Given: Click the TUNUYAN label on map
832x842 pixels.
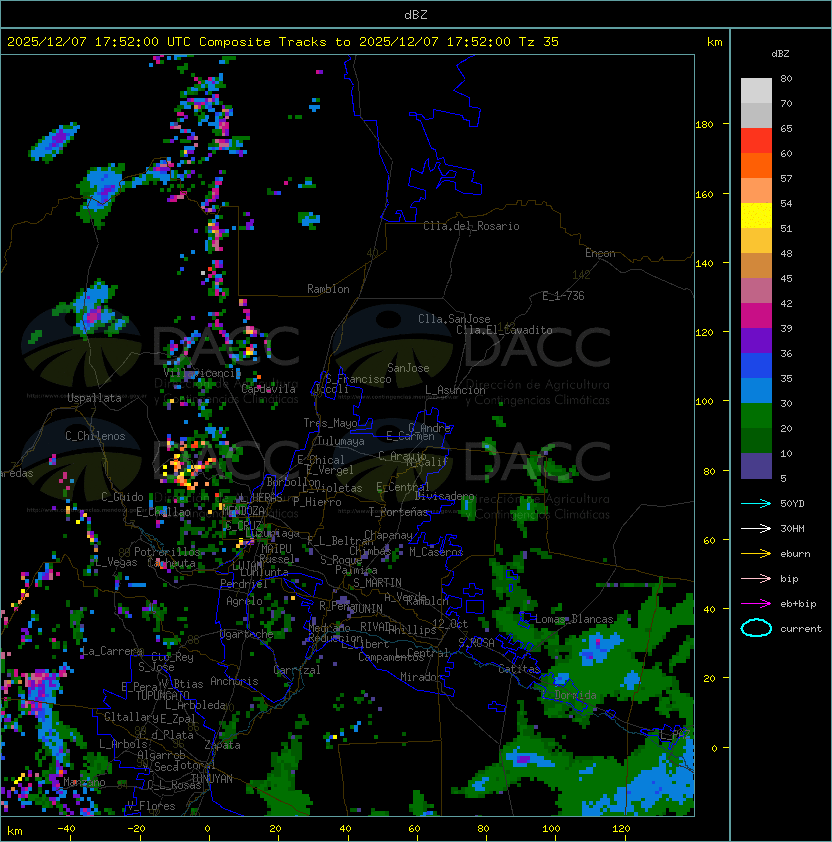Looking at the screenshot, I should [x=212, y=778].
